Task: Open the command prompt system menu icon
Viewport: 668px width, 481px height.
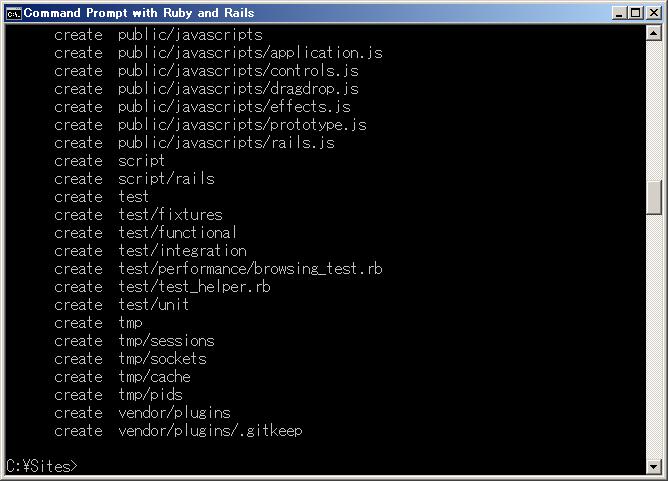Action: [x=13, y=14]
